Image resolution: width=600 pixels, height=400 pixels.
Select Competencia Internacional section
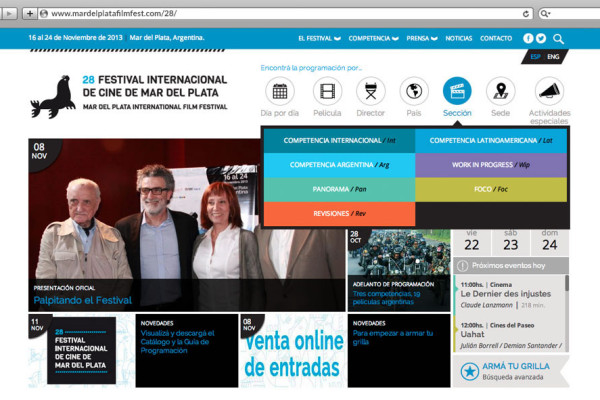pos(339,140)
